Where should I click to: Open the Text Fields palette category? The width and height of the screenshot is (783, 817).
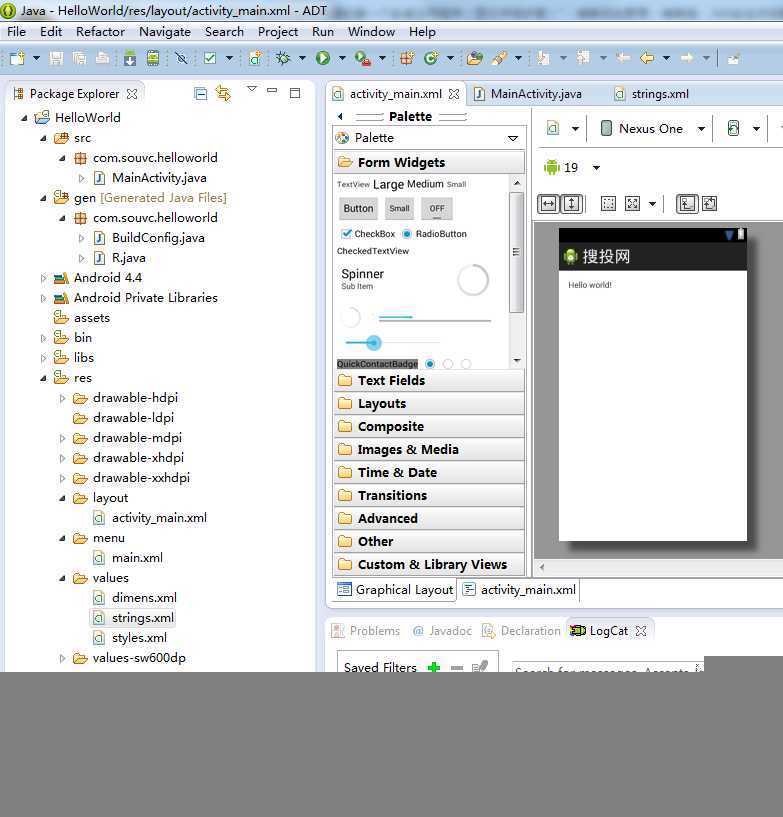click(x=428, y=380)
